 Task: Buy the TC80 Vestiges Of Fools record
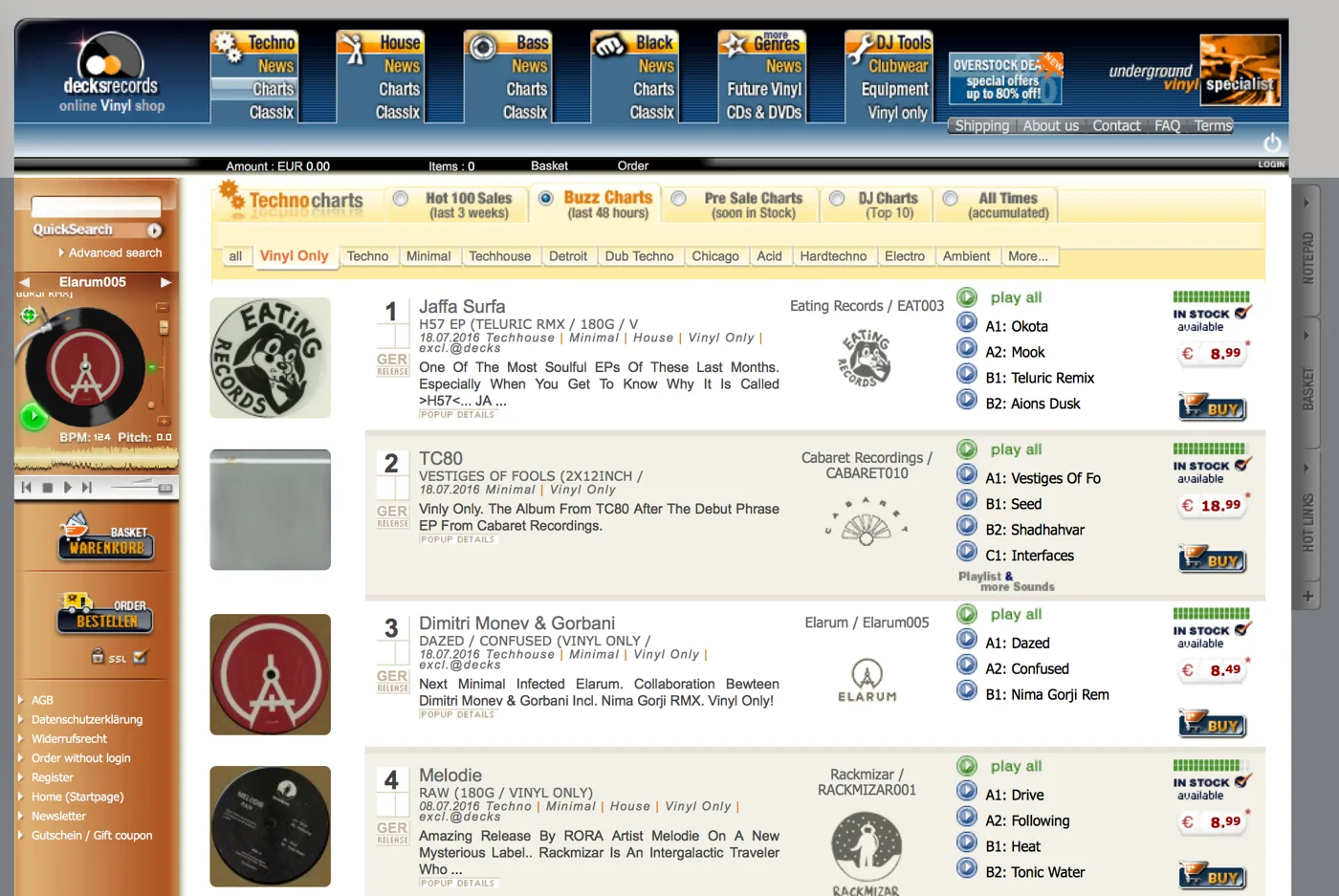click(1212, 559)
